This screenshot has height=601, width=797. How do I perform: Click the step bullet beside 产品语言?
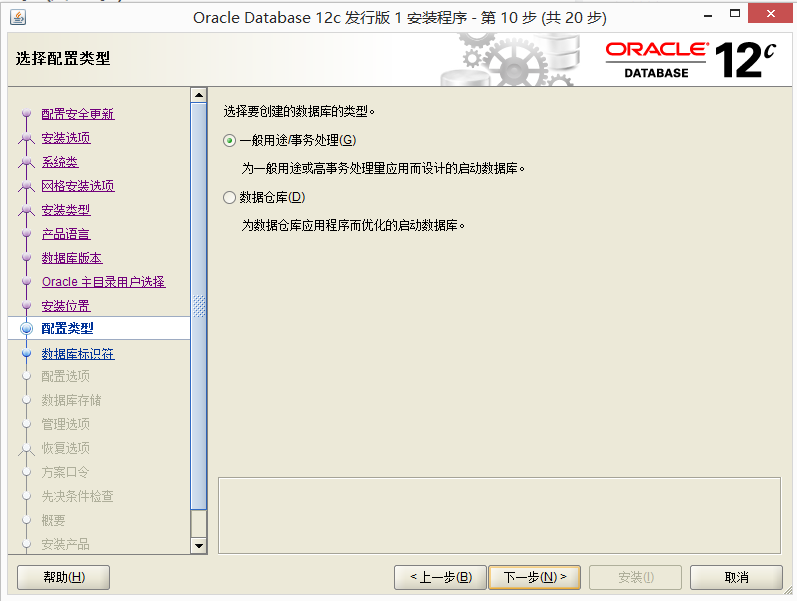click(26, 233)
